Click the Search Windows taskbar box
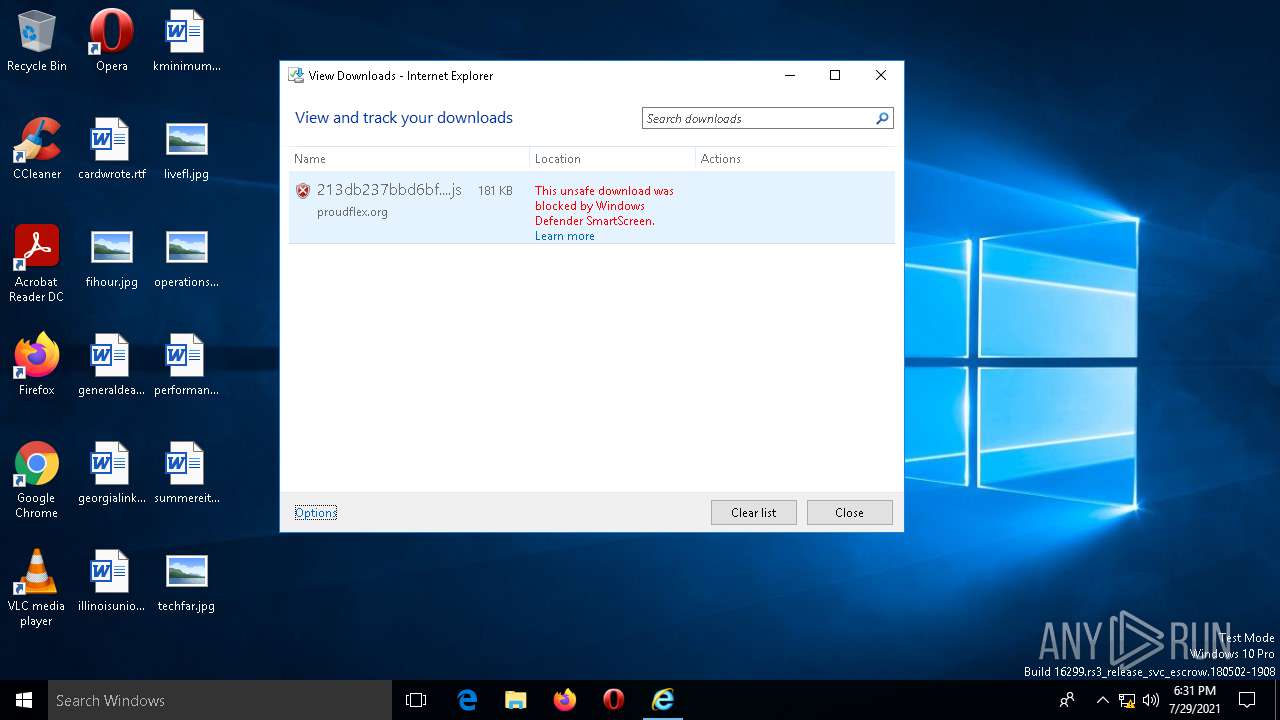 tap(220, 700)
